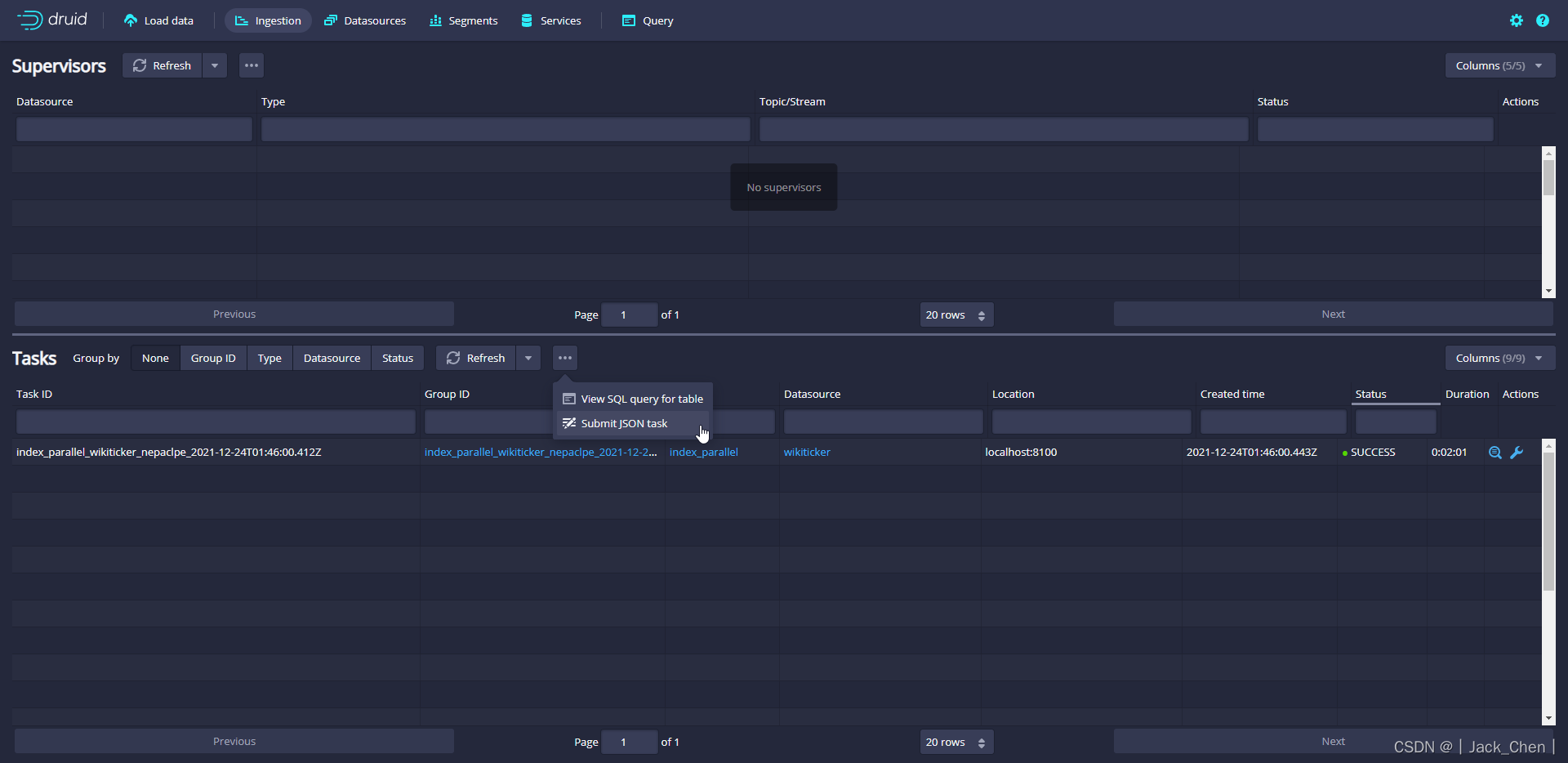Click Supervisors Previous page button
Viewport: 1568px width, 763px height.
point(234,315)
